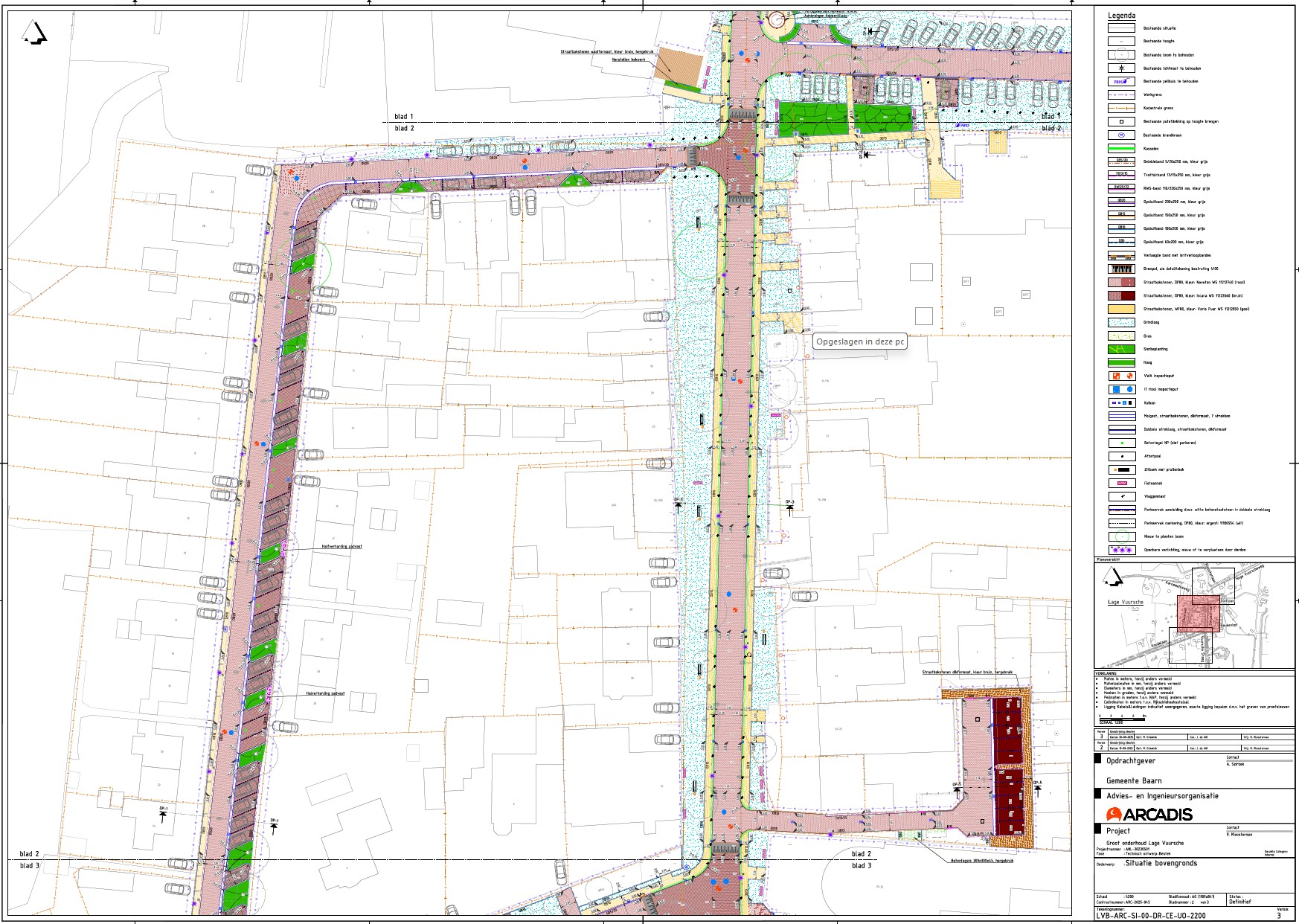1299x924 pixels.
Task: Click the 'Bestaande brandkraan' legend symbol
Action: tap(1121, 135)
